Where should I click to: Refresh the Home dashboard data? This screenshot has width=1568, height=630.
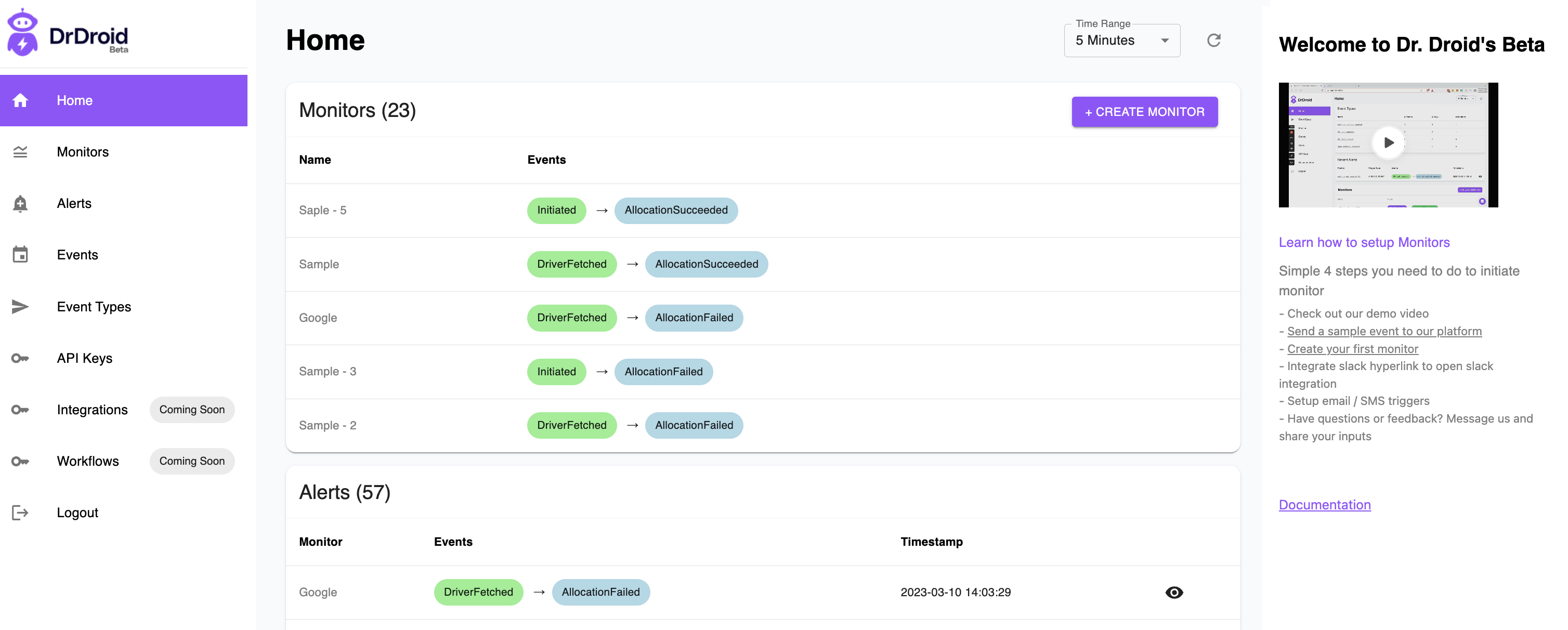tap(1213, 40)
